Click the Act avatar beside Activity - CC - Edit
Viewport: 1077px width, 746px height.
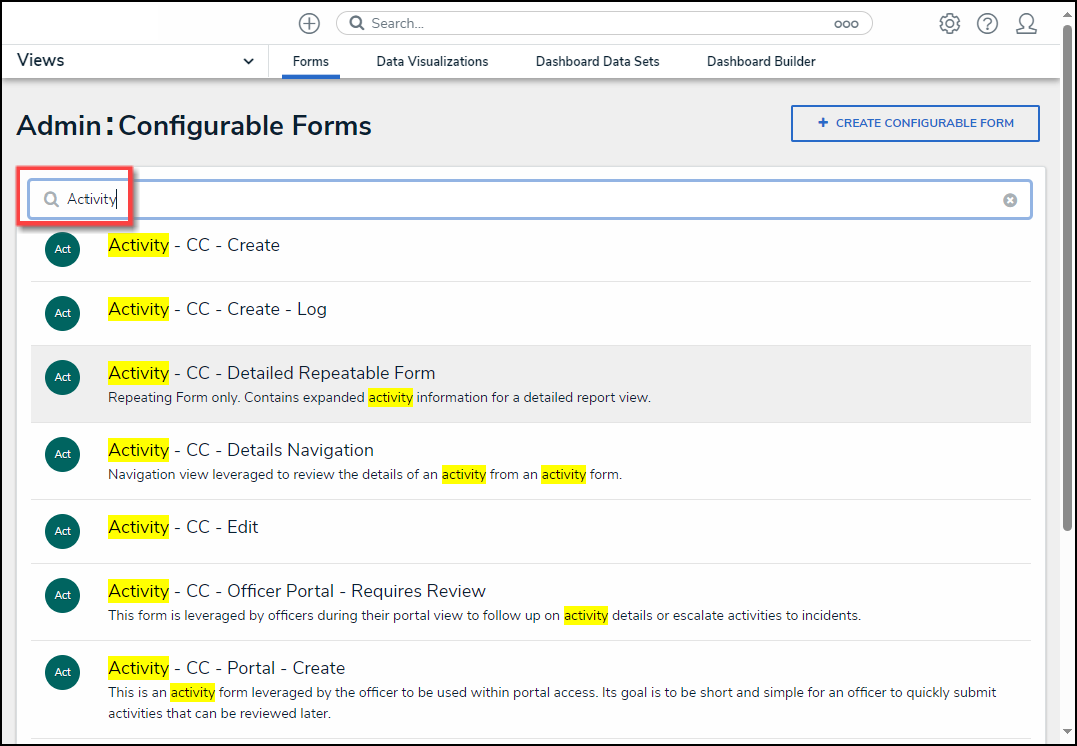(62, 531)
